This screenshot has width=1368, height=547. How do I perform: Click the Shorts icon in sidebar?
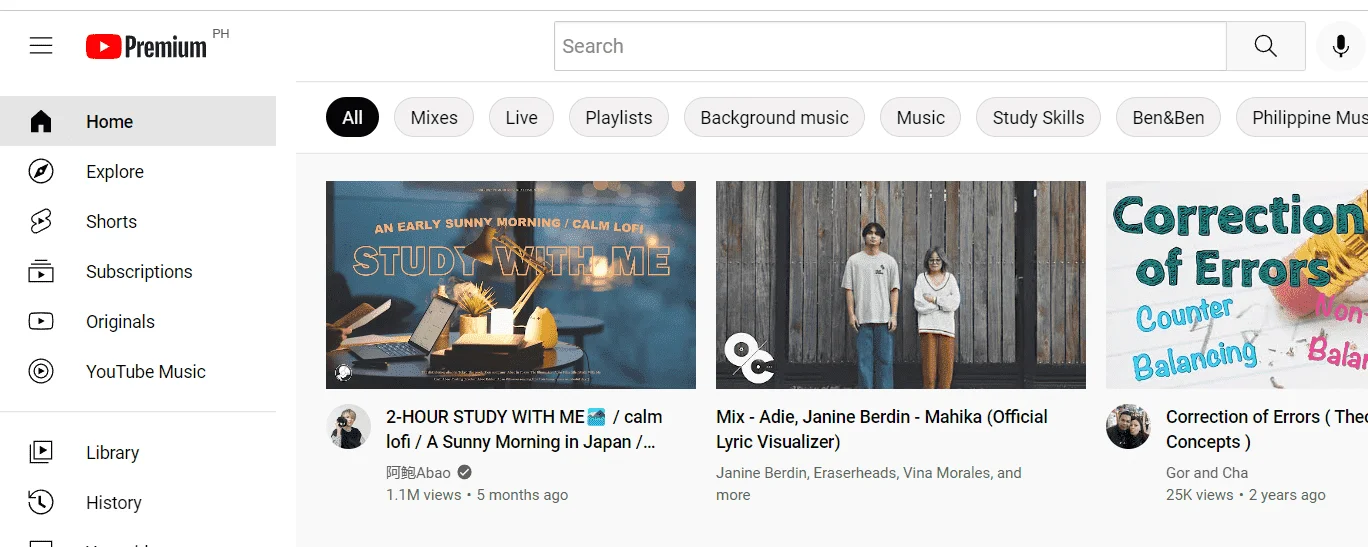point(41,222)
